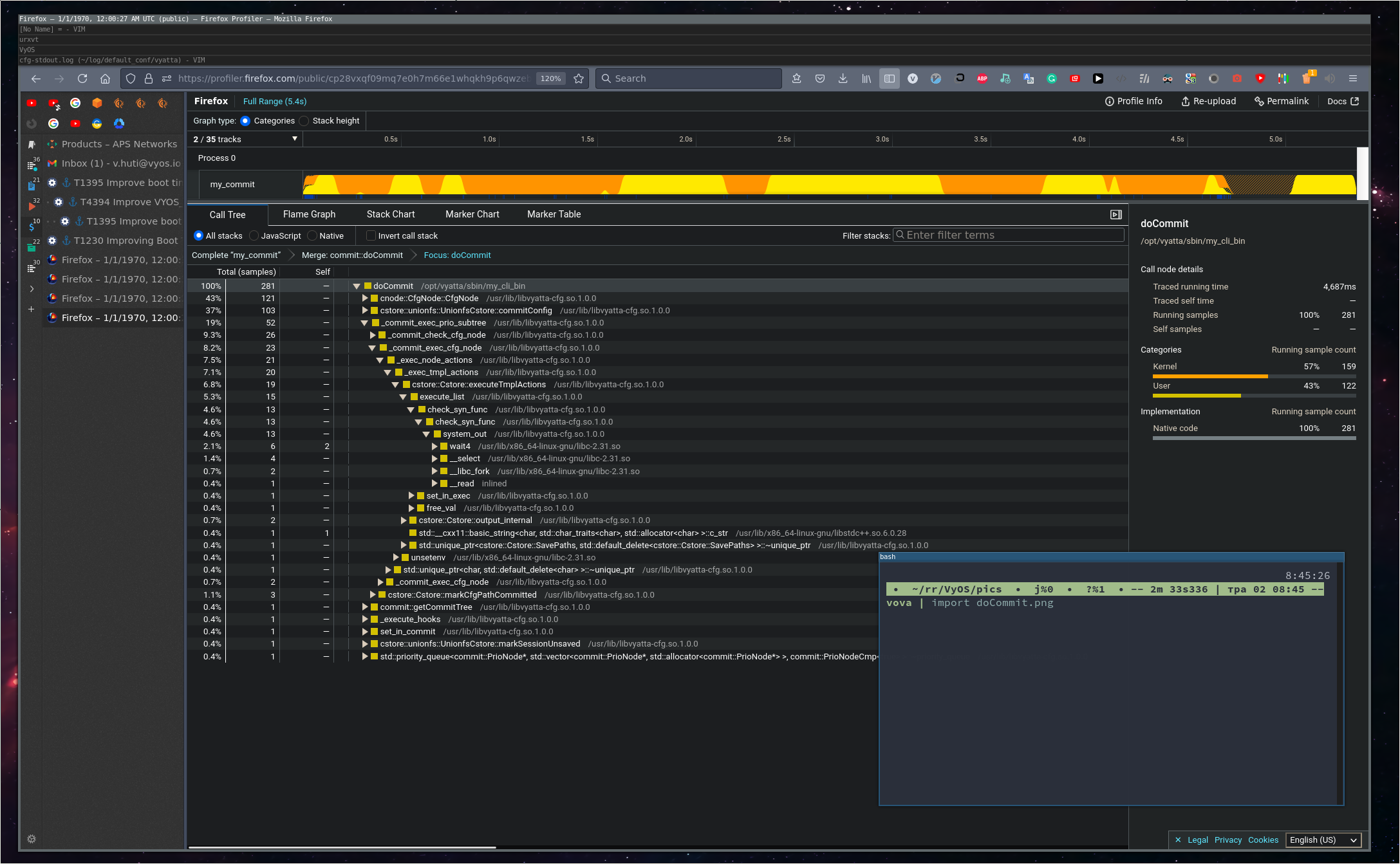Switch to the Flame Graph tab
Viewport: 1400px width, 864px height.
pos(309,214)
